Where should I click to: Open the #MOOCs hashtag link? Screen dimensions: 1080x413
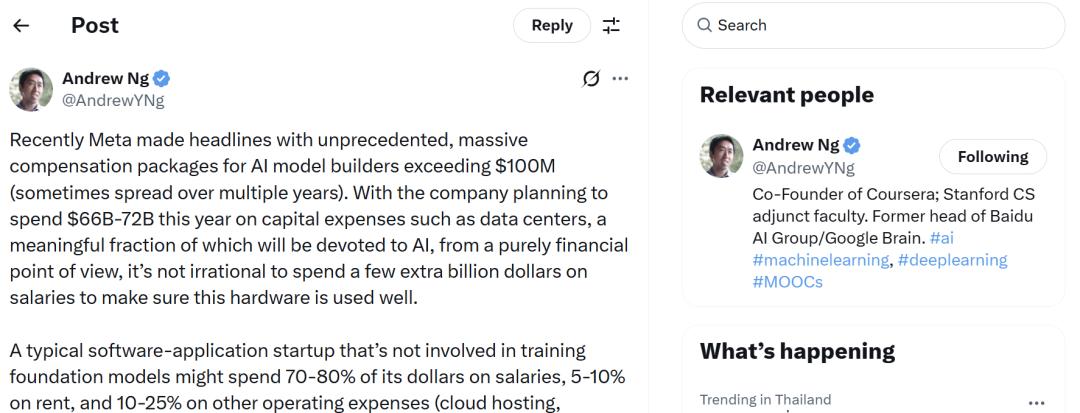[x=787, y=282]
